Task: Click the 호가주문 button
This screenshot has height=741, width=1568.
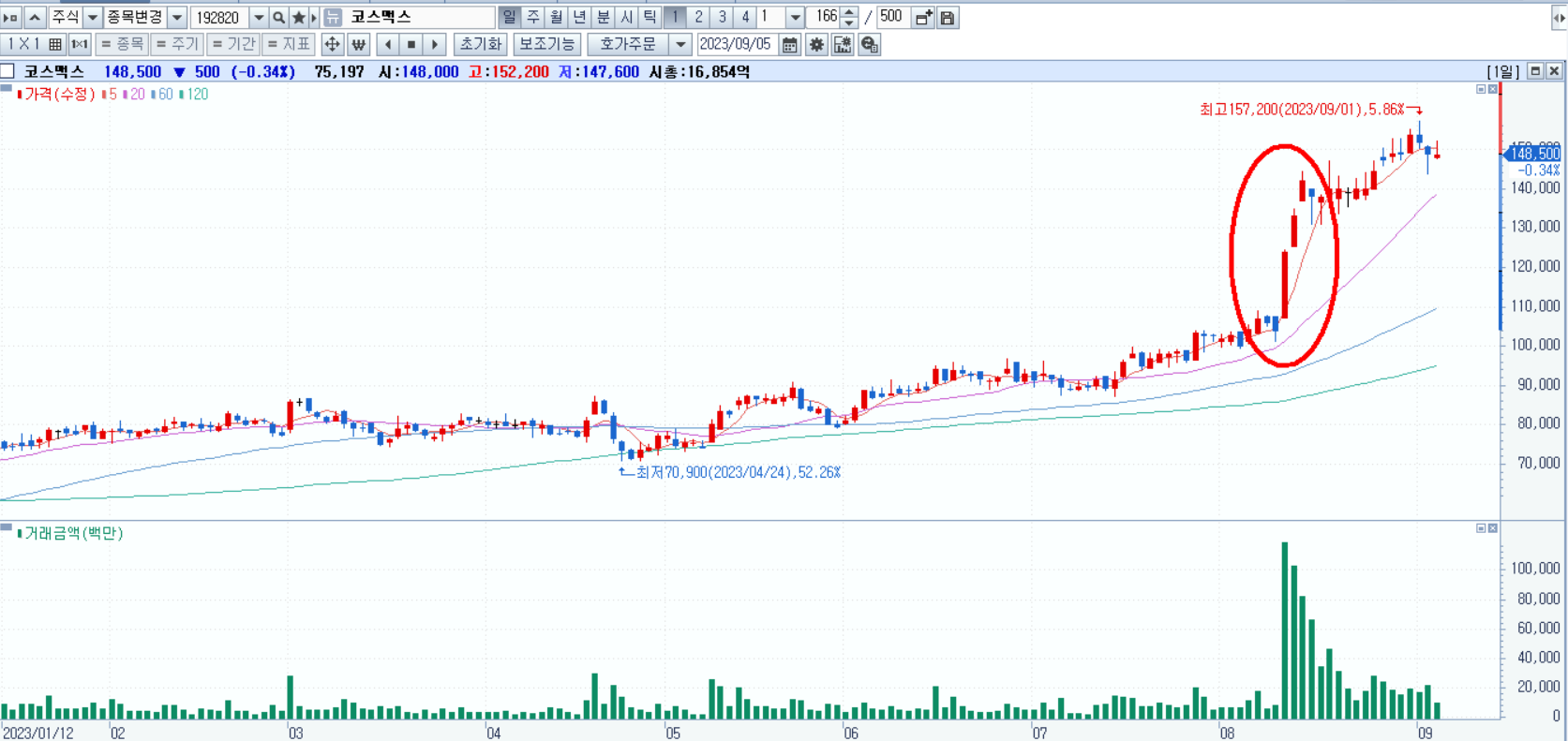Action: point(629,44)
